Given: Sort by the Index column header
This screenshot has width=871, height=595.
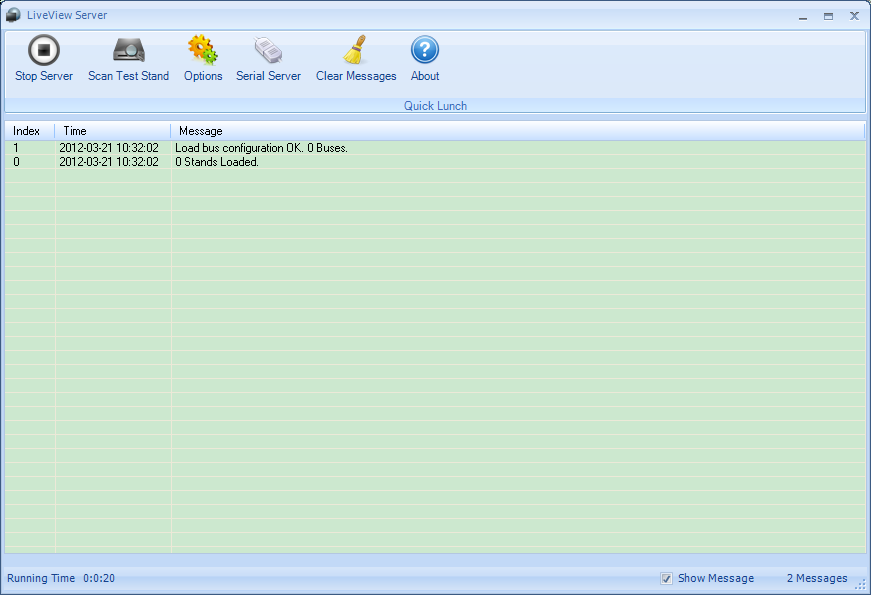Looking at the screenshot, I should pyautogui.click(x=30, y=131).
